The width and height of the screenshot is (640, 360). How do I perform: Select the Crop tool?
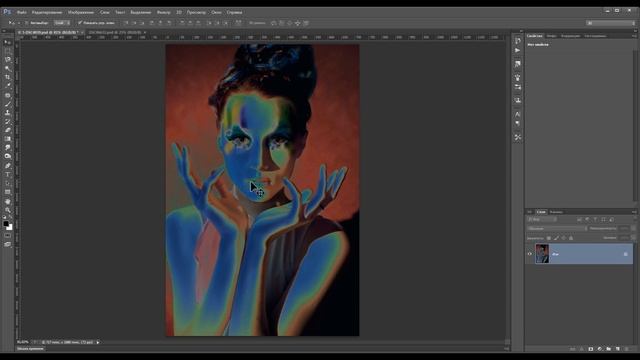(x=7, y=77)
